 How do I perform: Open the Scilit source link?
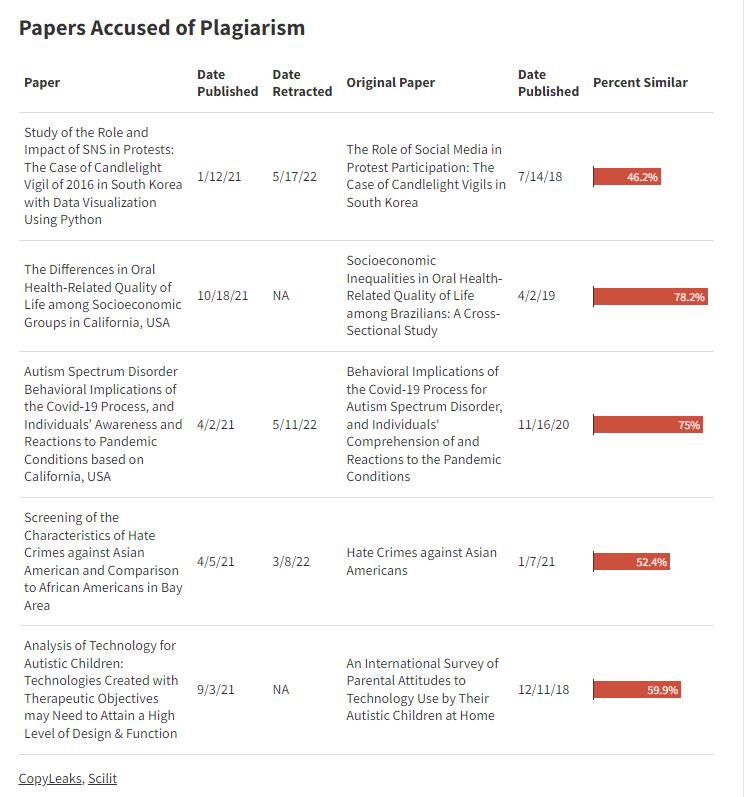(100, 778)
